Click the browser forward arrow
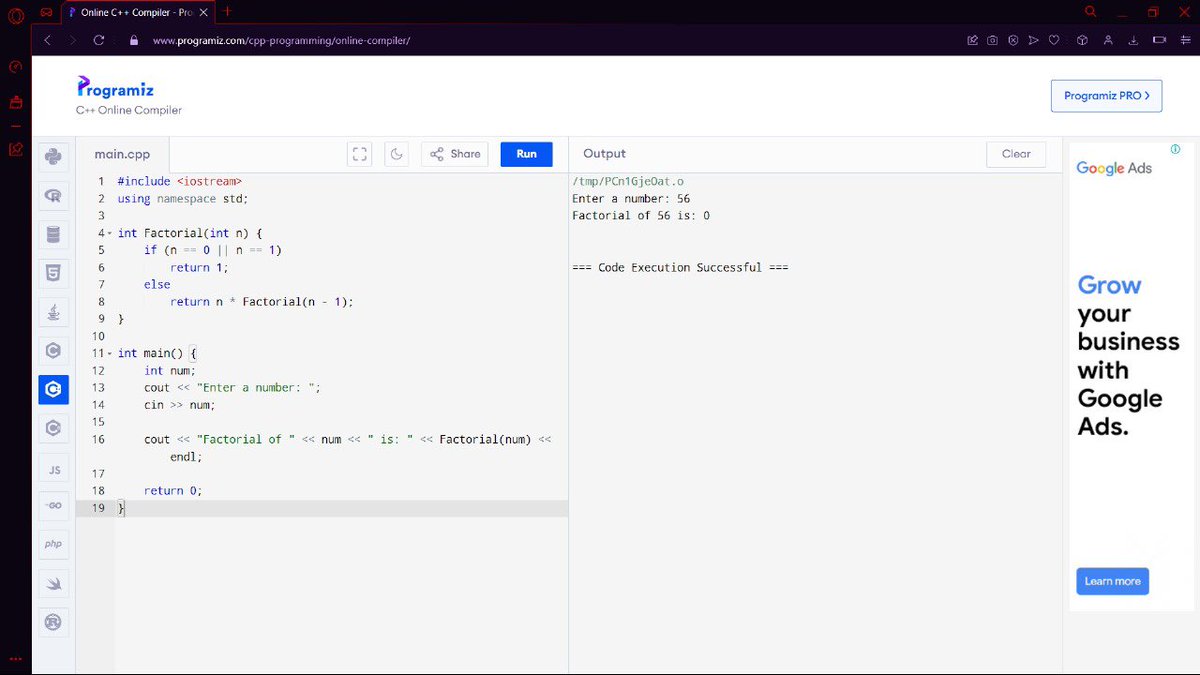The image size is (1200, 675). pyautogui.click(x=73, y=40)
